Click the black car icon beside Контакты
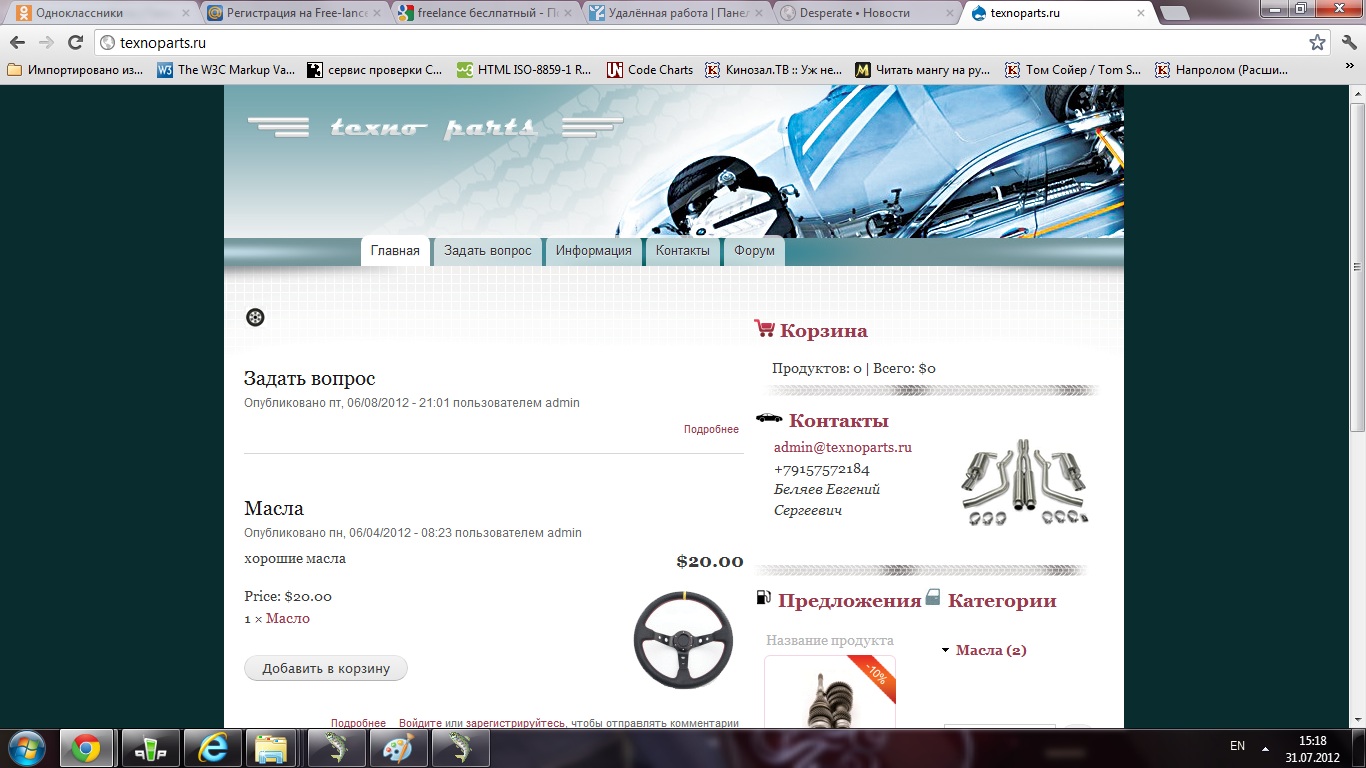Screen dimensions: 1366x768 (769, 418)
